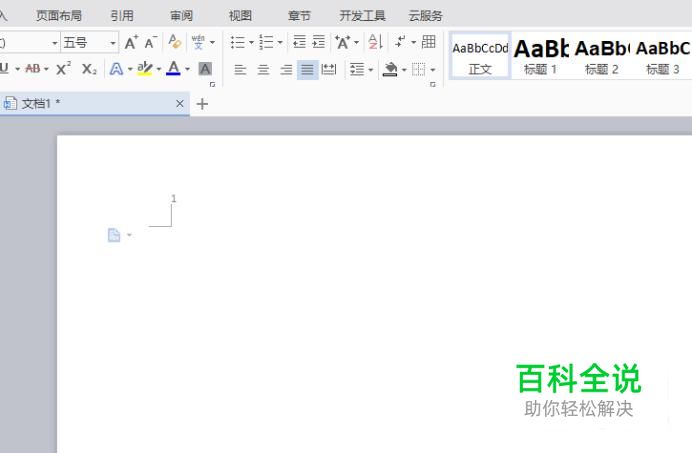Click the line spacing icon
This screenshot has height=453, width=692.
click(357, 69)
